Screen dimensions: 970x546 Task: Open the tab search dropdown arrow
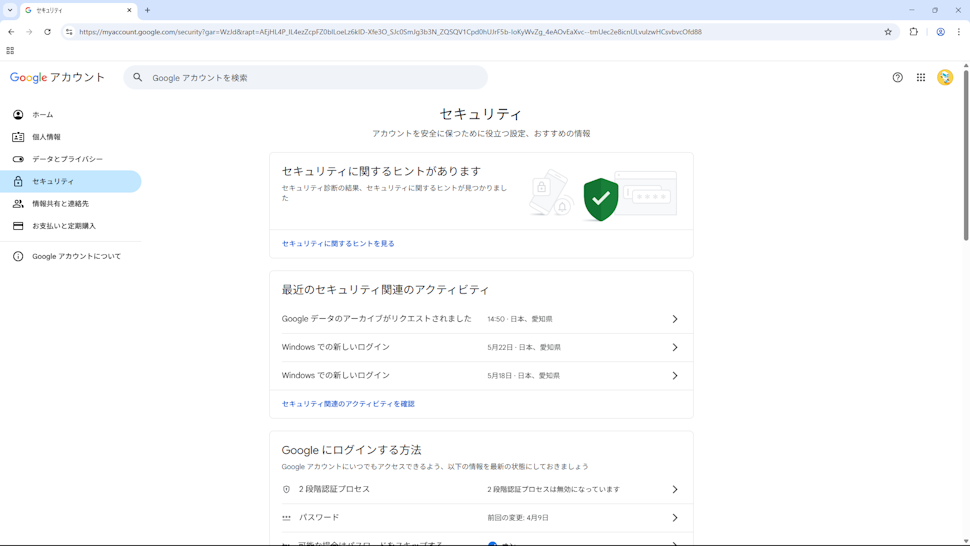[x=10, y=10]
